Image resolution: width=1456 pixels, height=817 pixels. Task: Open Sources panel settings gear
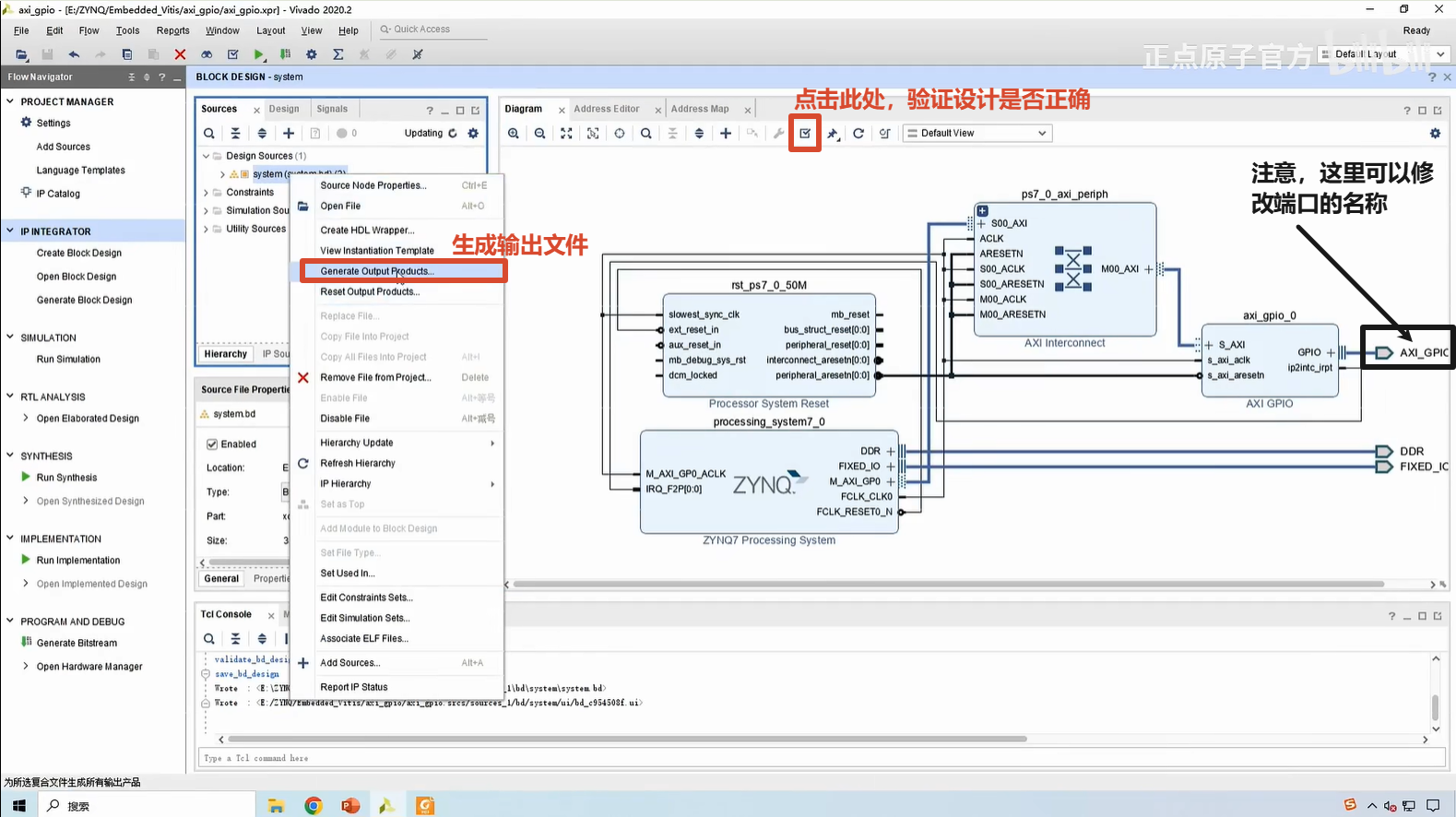click(x=473, y=134)
